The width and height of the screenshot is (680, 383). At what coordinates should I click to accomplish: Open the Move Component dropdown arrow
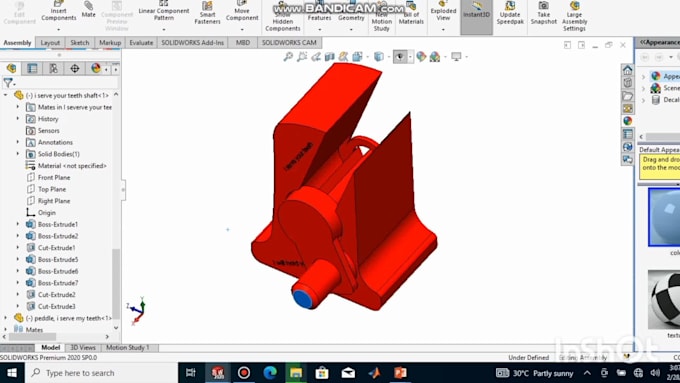(242, 29)
